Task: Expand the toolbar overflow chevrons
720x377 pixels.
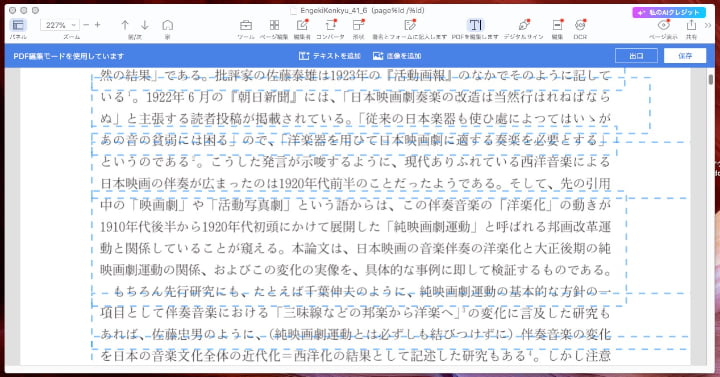Action: (x=708, y=25)
